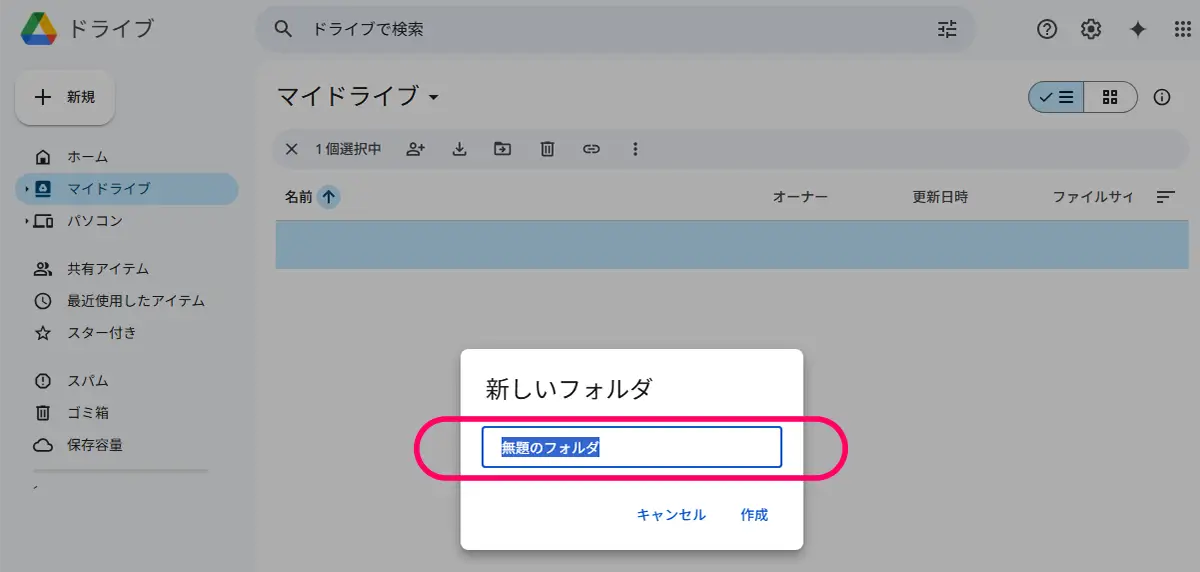Screen dimensions: 1200x572
Task: Click the move to folder icon
Action: click(503, 149)
